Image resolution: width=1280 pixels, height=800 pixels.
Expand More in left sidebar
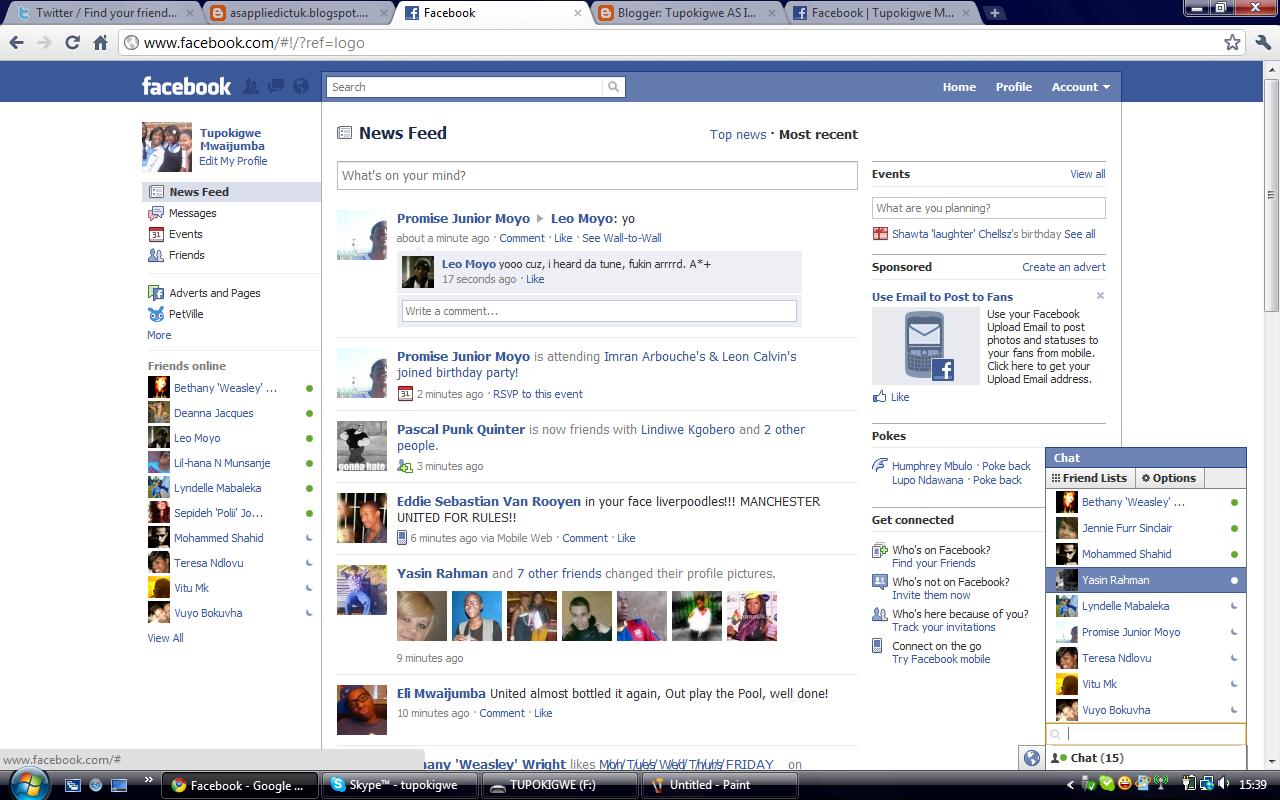159,335
